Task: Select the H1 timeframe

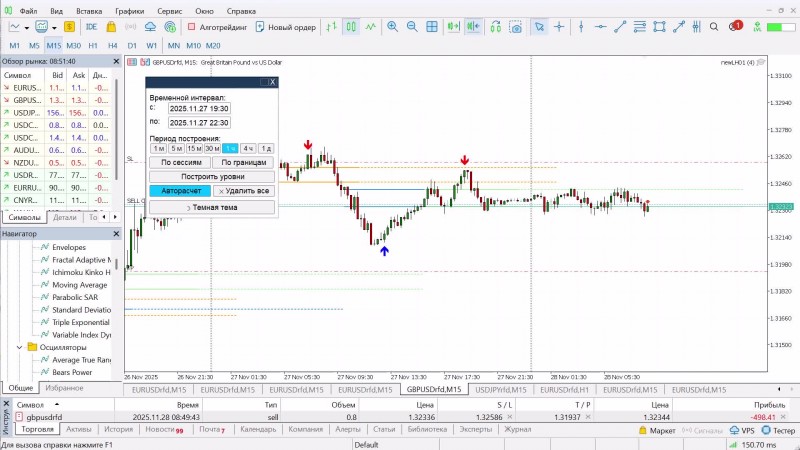Action: click(x=93, y=45)
